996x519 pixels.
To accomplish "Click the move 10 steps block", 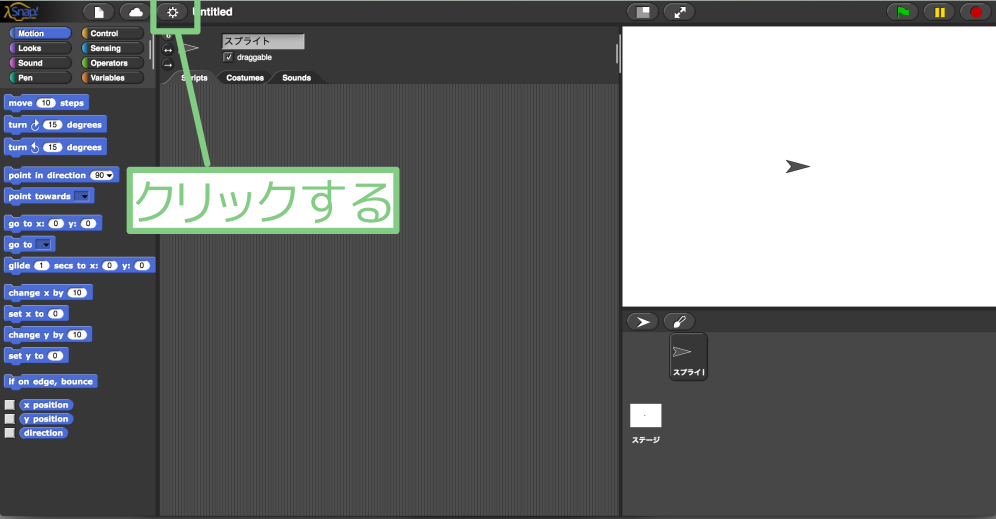I will point(46,103).
